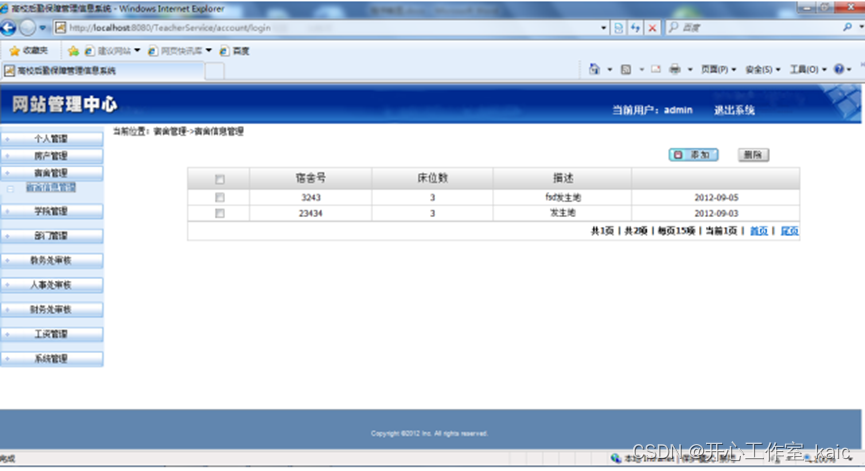Open the 建议网站 favorites bar link

[112, 51]
